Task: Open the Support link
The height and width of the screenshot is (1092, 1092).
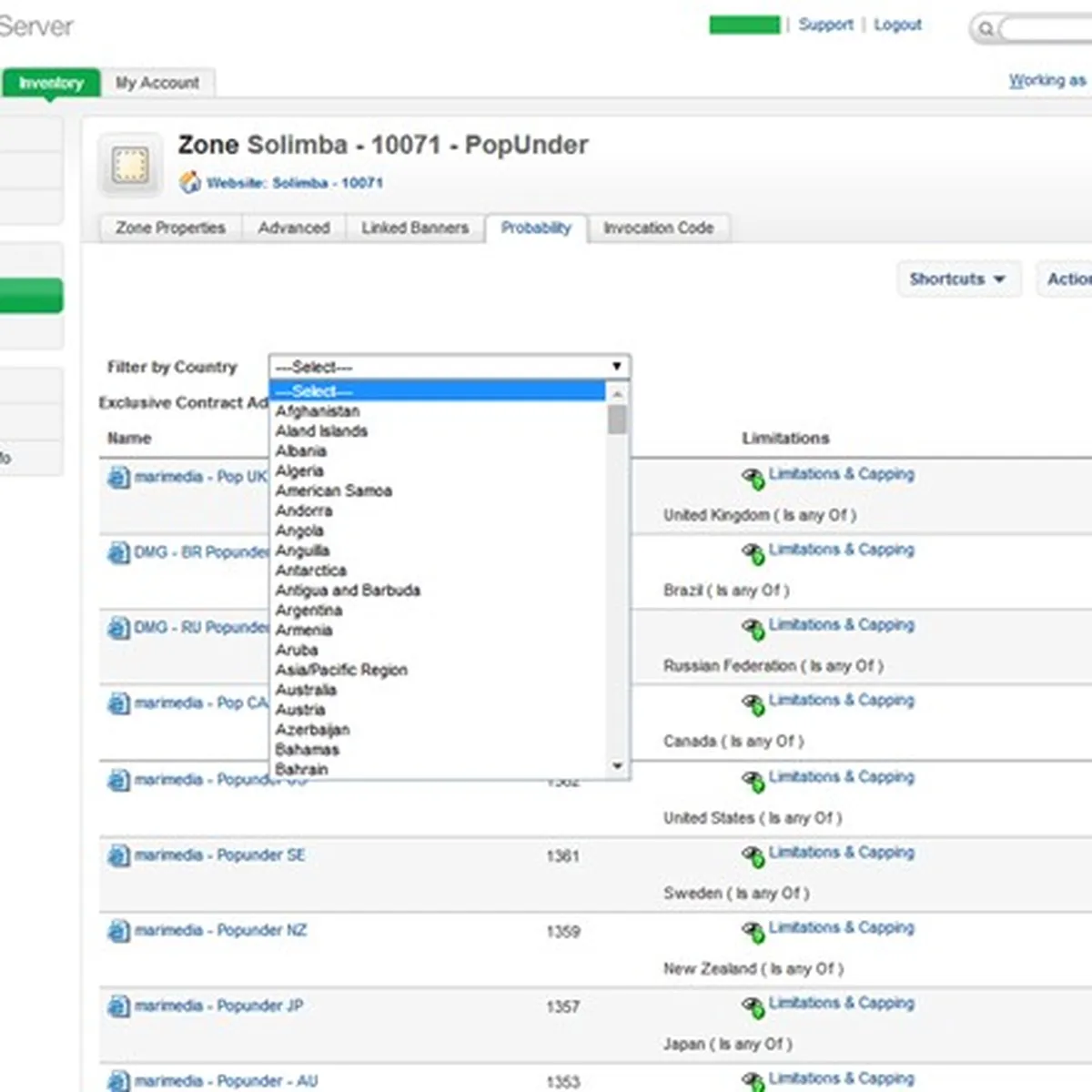Action: (826, 25)
